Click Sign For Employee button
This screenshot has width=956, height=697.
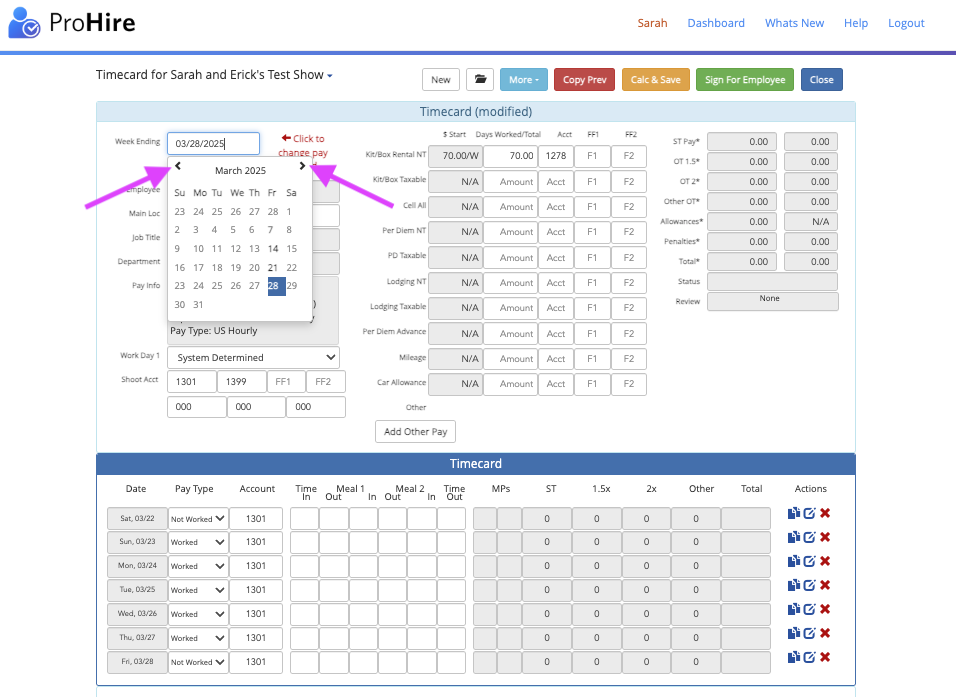pyautogui.click(x=745, y=79)
